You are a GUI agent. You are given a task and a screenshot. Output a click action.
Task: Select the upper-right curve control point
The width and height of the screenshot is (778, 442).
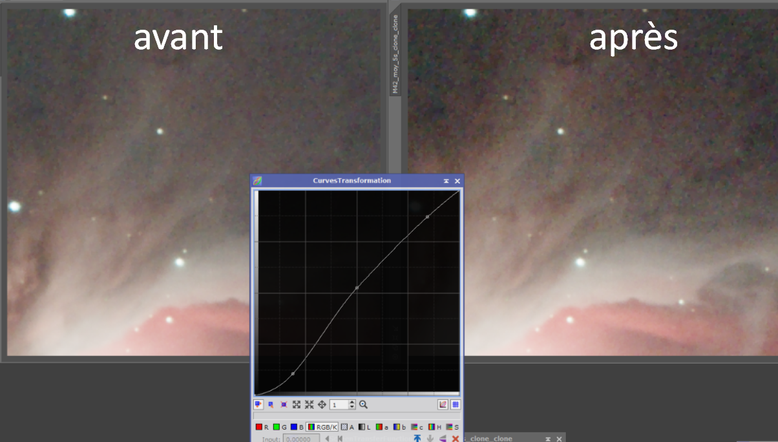pos(428,217)
